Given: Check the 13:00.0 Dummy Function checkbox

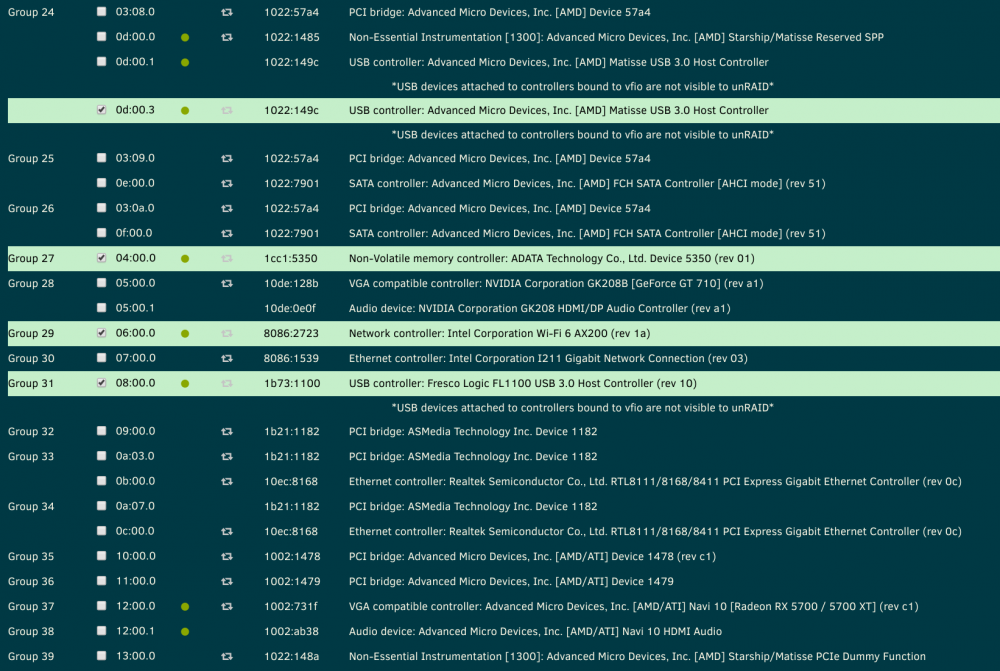Looking at the screenshot, I should tap(101, 656).
